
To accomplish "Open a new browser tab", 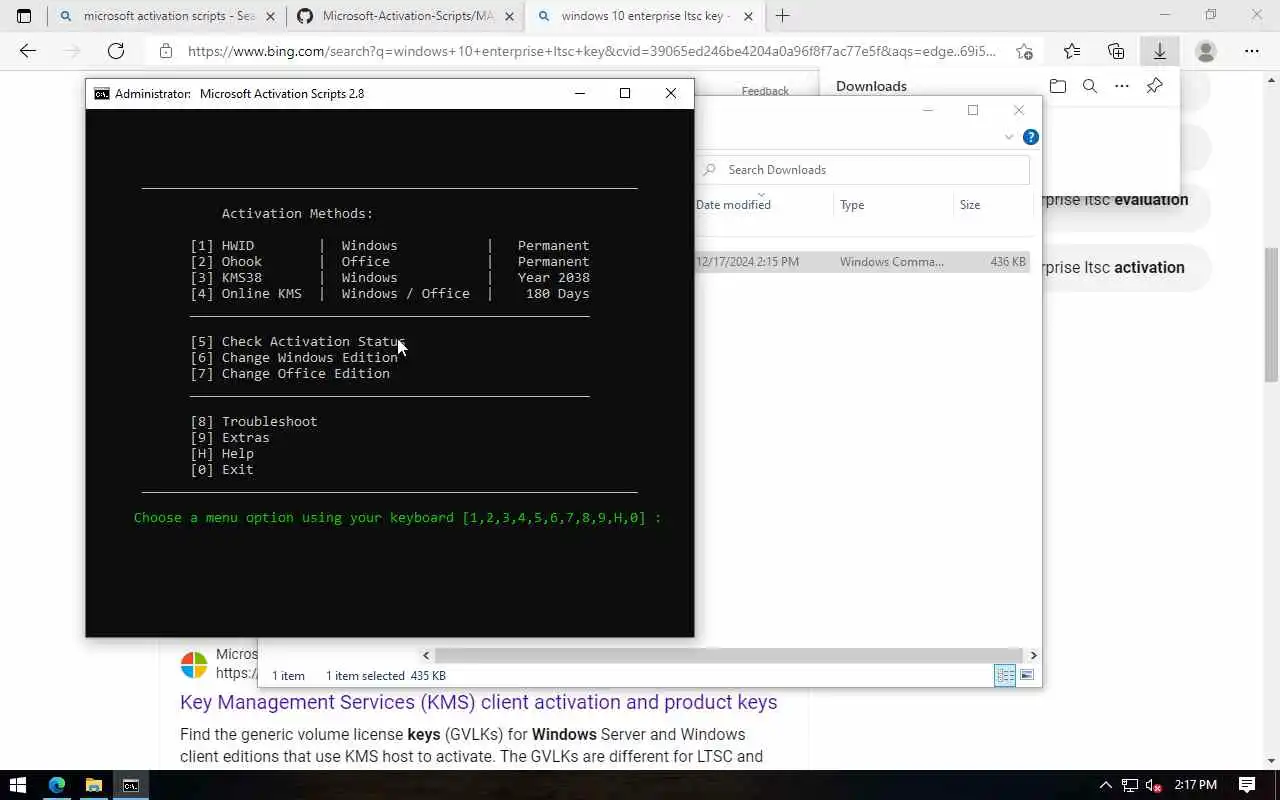I will coord(783,16).
